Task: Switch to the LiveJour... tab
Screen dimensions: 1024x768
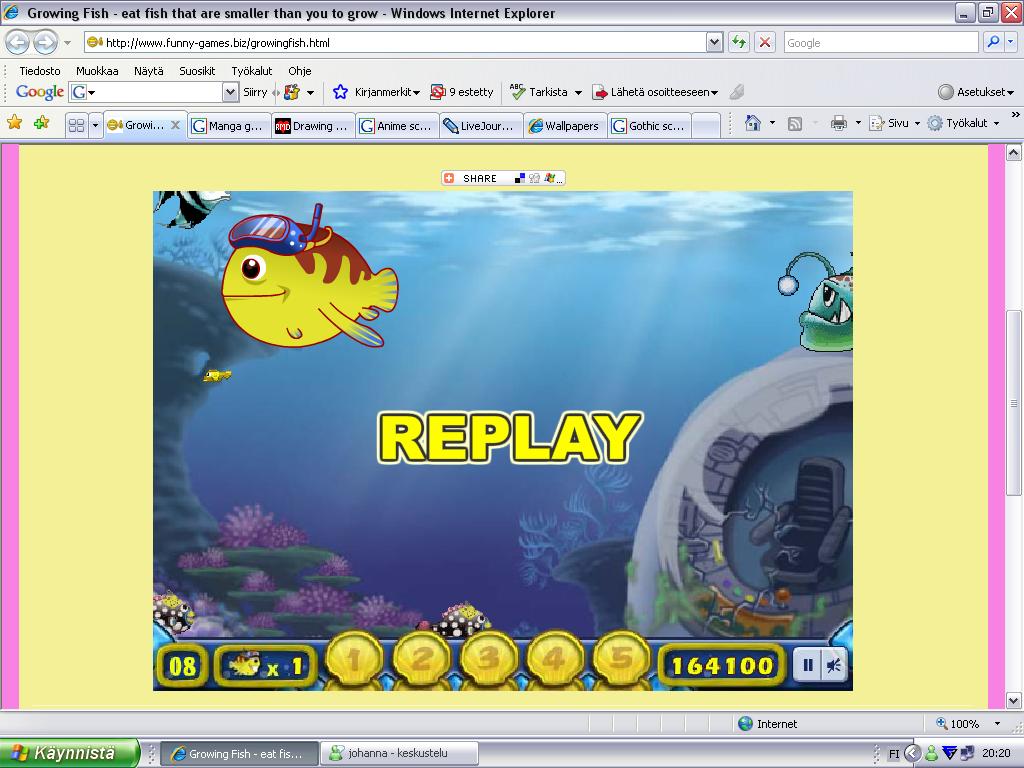Action: click(481, 126)
